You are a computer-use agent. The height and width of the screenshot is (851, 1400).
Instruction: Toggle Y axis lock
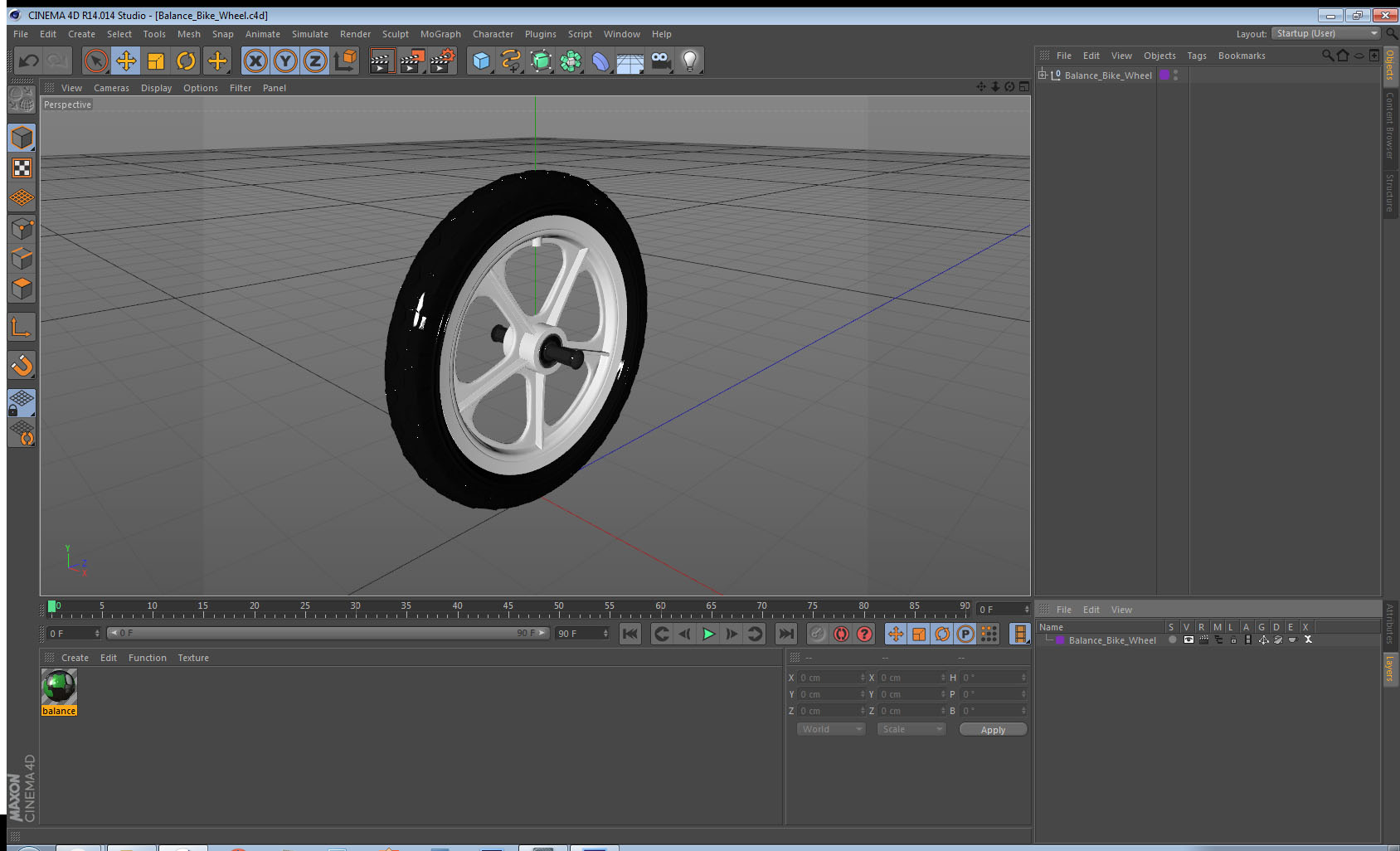point(285,61)
